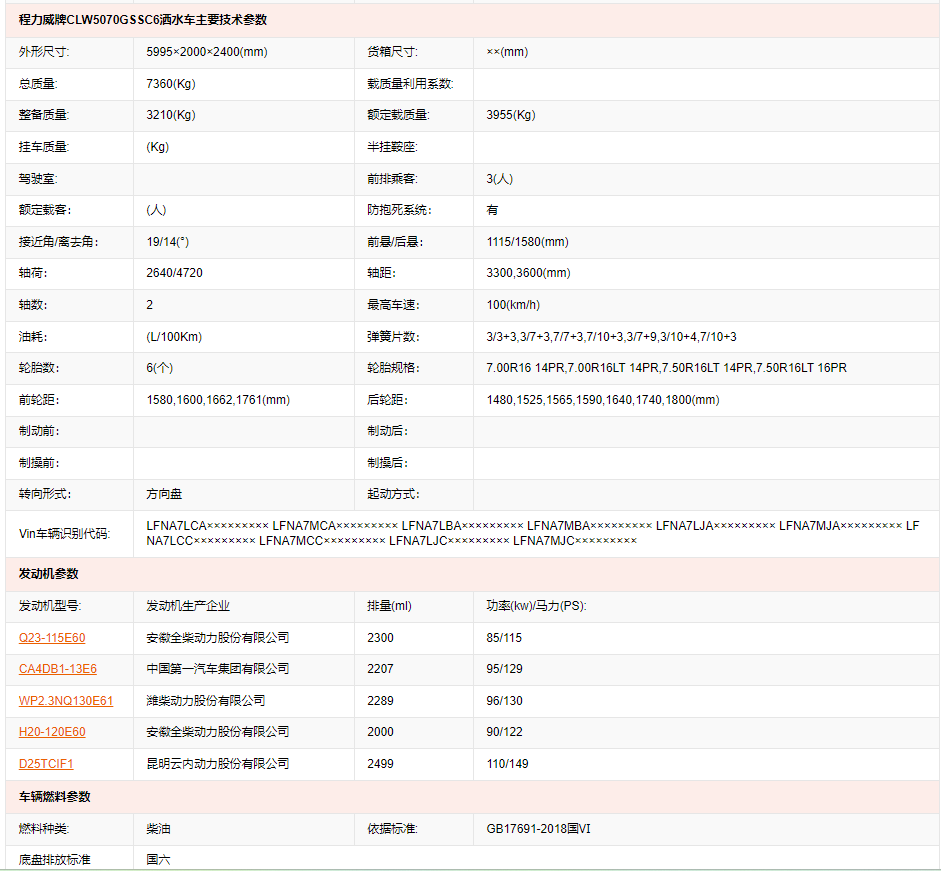
Task: Click the tire count value 6(个)
Action: (x=159, y=367)
